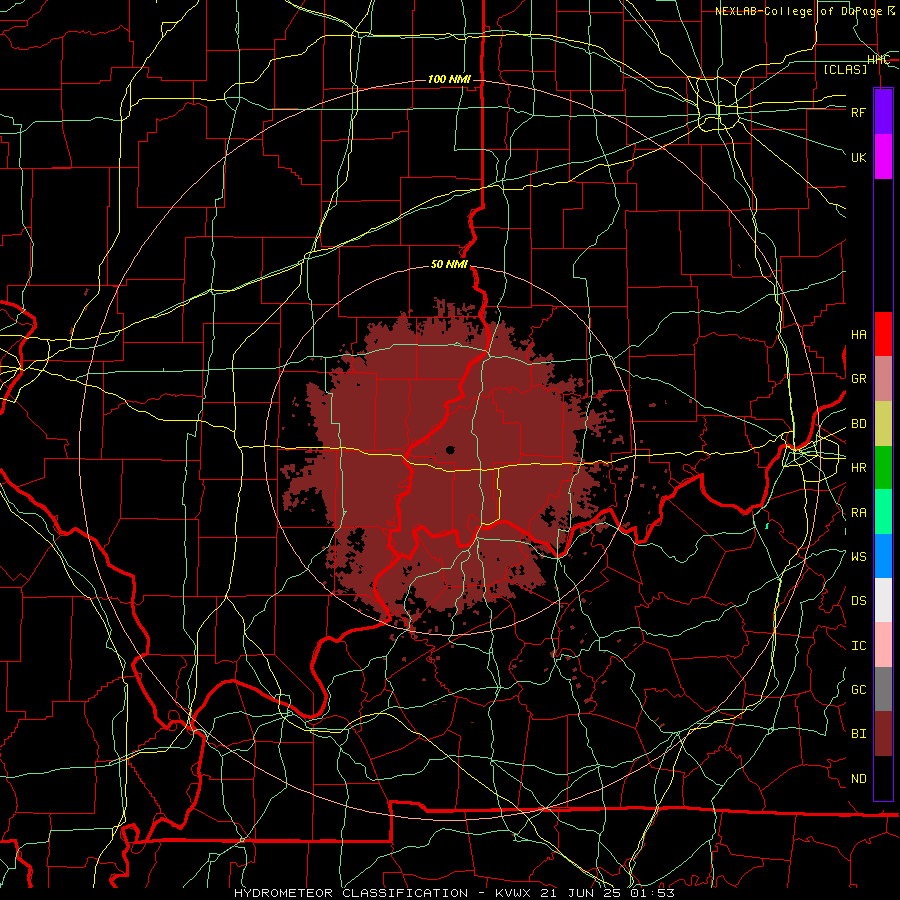Screen dimensions: 900x900
Task: Click the BD legend label
Action: [x=859, y=424]
